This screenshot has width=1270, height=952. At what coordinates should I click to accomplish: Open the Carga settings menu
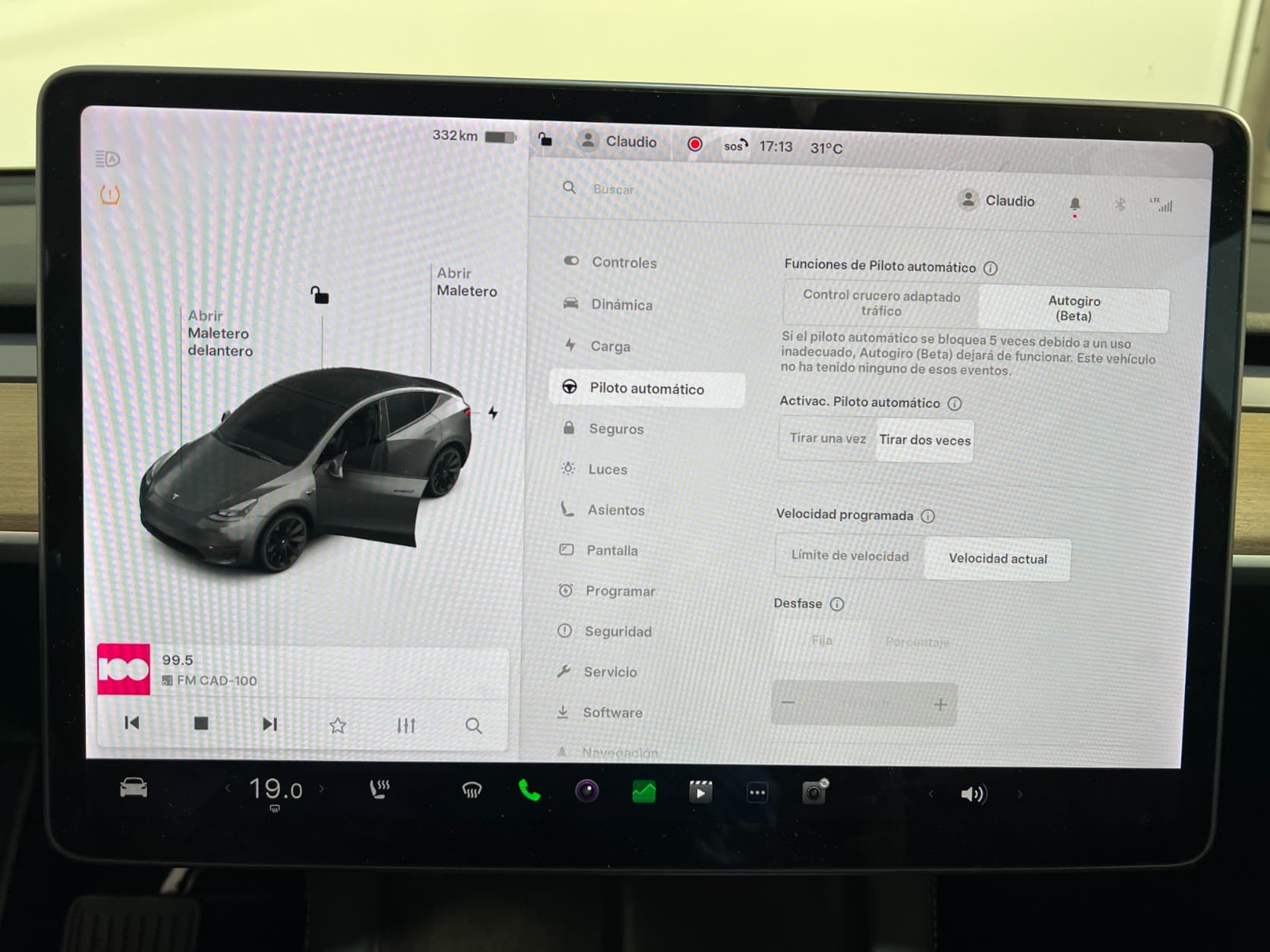pyautogui.click(x=610, y=346)
